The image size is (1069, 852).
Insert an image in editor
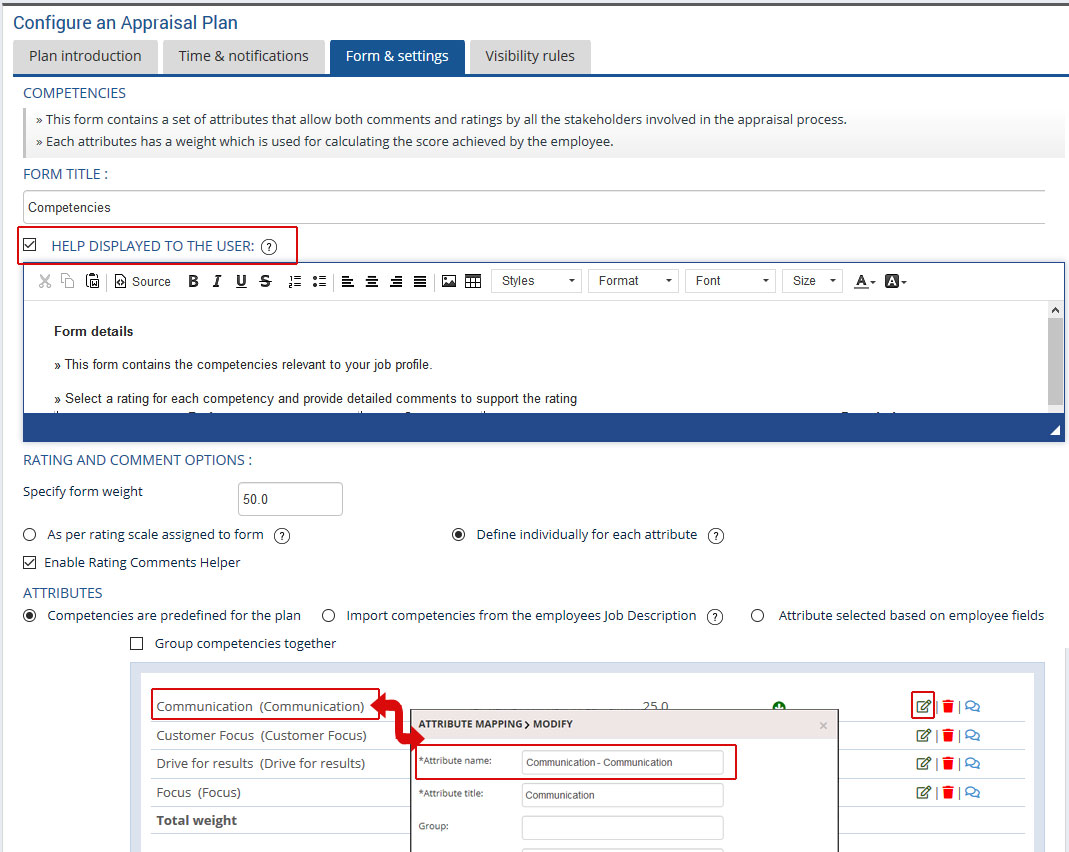click(449, 281)
